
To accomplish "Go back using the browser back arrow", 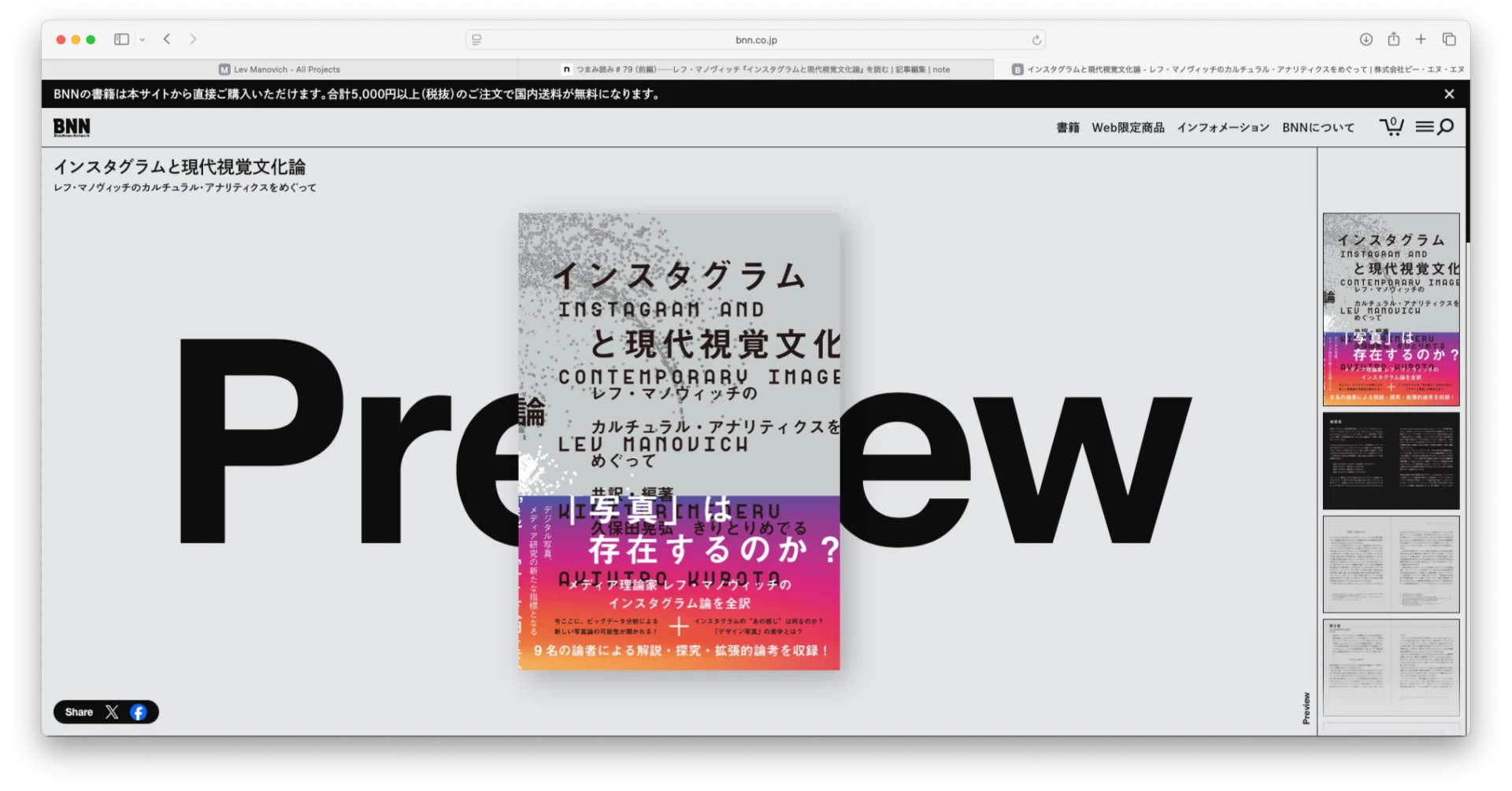I will [167, 39].
